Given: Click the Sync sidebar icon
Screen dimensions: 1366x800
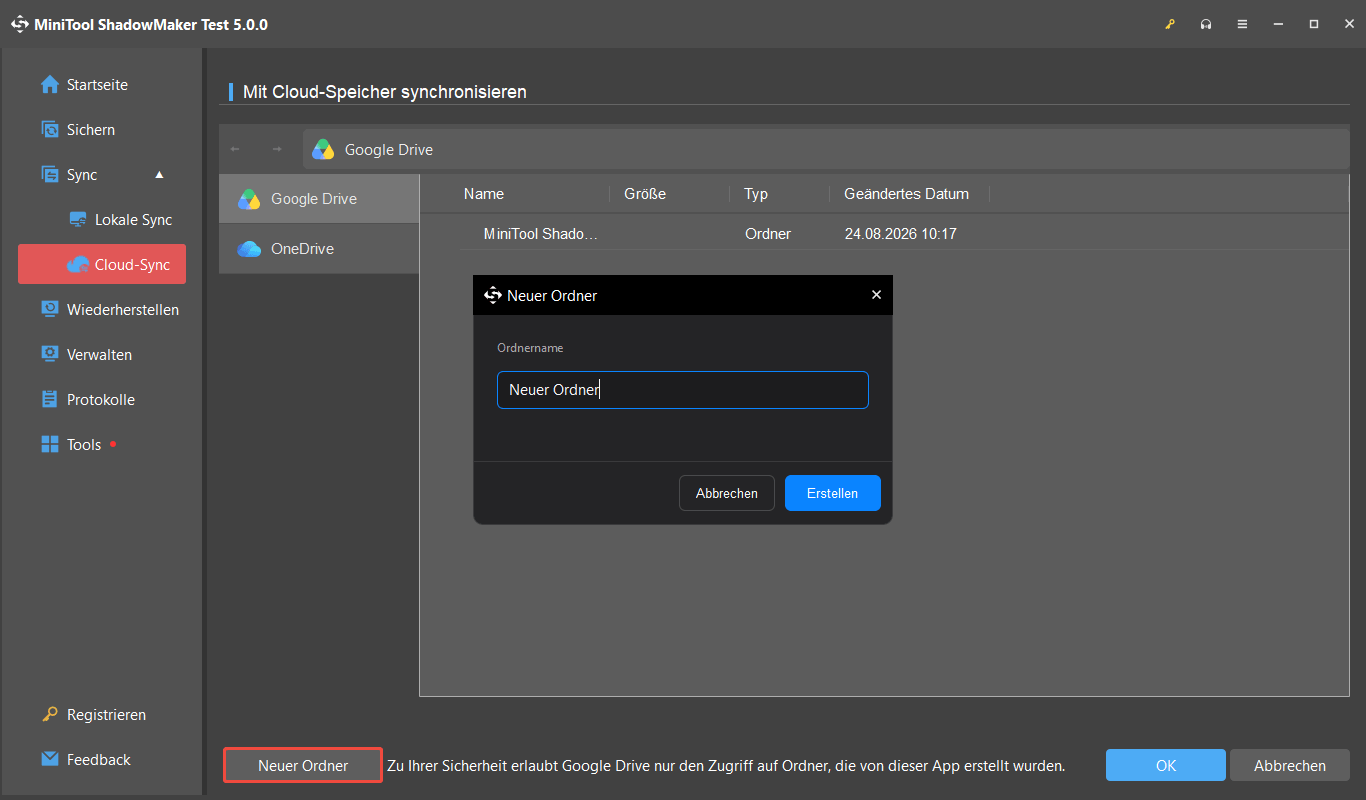Looking at the screenshot, I should point(50,175).
